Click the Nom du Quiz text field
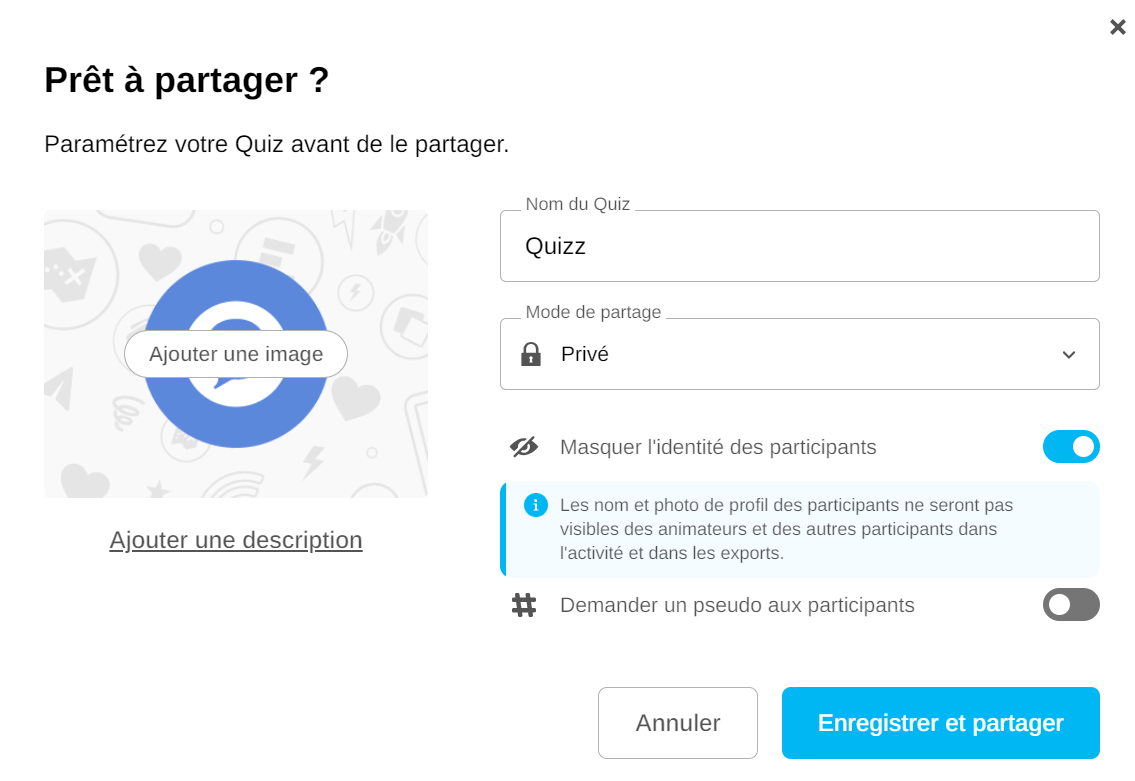 tap(799, 246)
